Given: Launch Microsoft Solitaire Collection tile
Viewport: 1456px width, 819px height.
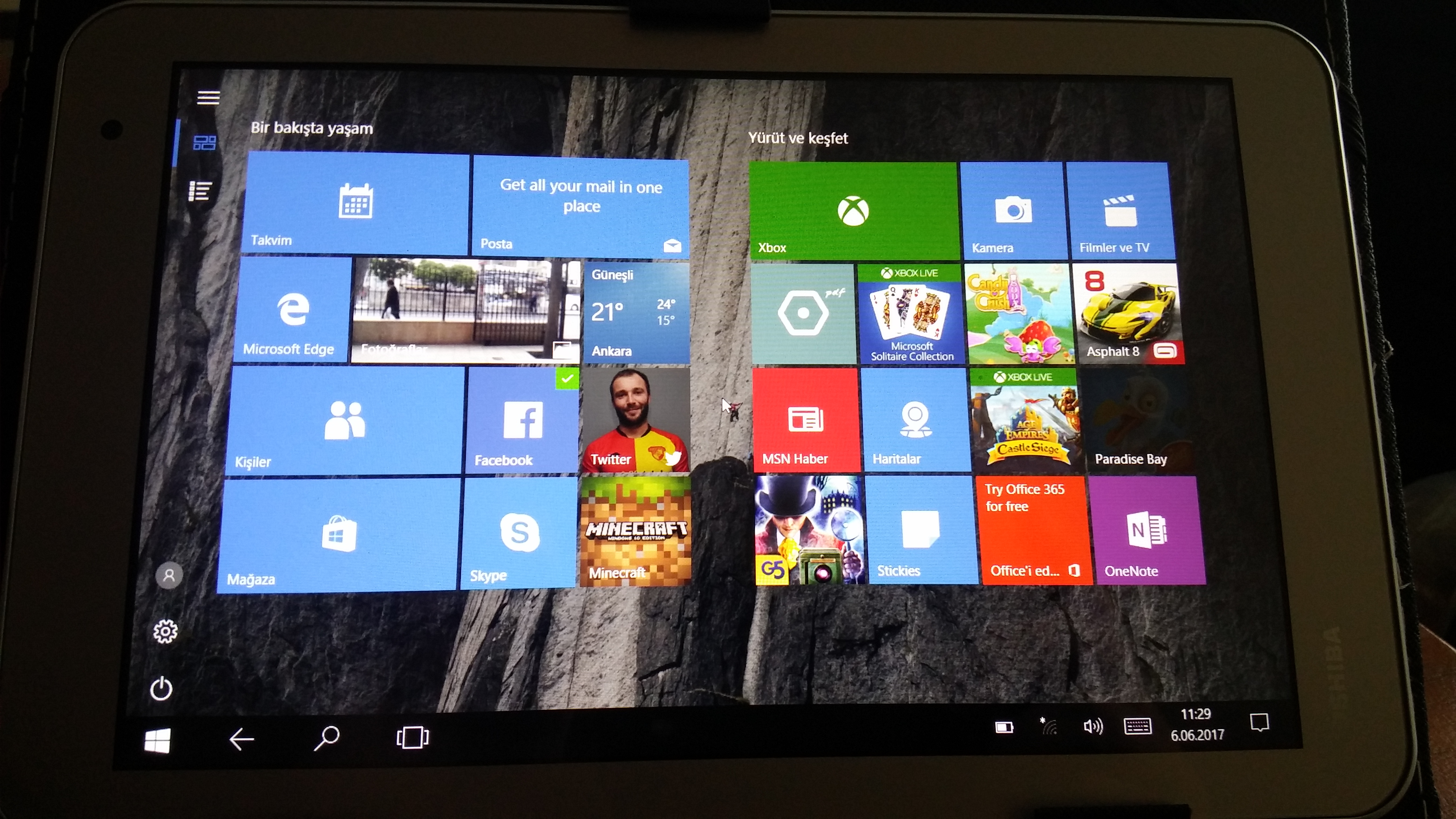Looking at the screenshot, I should pos(911,314).
